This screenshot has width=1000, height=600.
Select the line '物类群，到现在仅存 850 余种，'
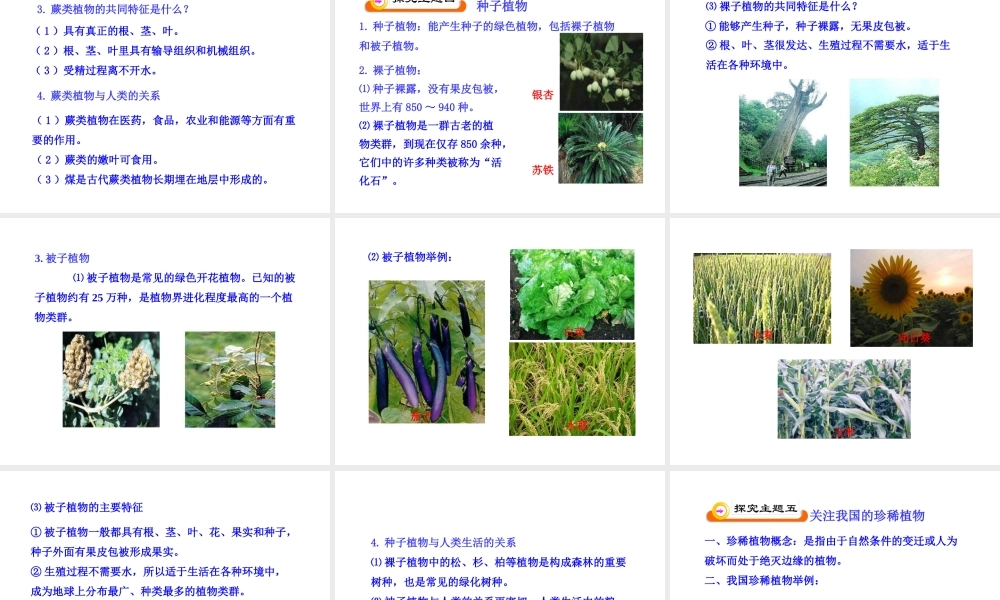[433, 144]
